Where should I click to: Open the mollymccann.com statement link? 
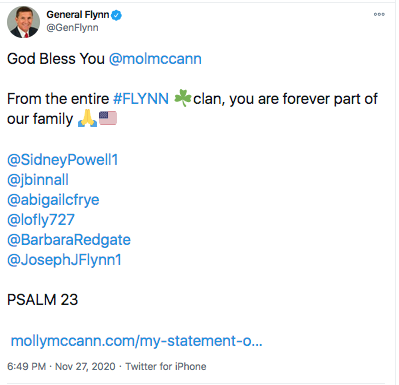pos(137,341)
